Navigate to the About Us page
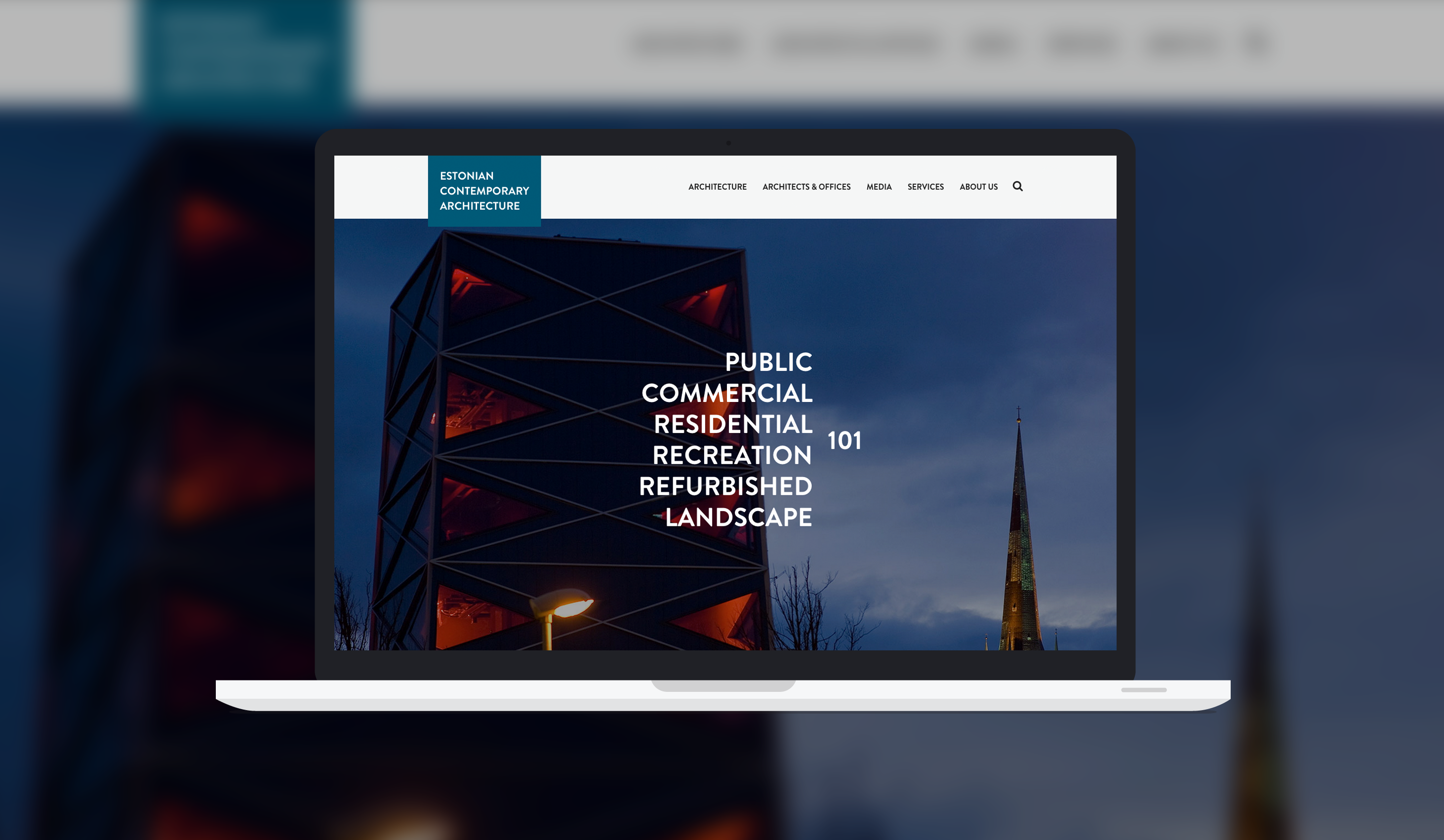The width and height of the screenshot is (1444, 840). click(x=978, y=187)
